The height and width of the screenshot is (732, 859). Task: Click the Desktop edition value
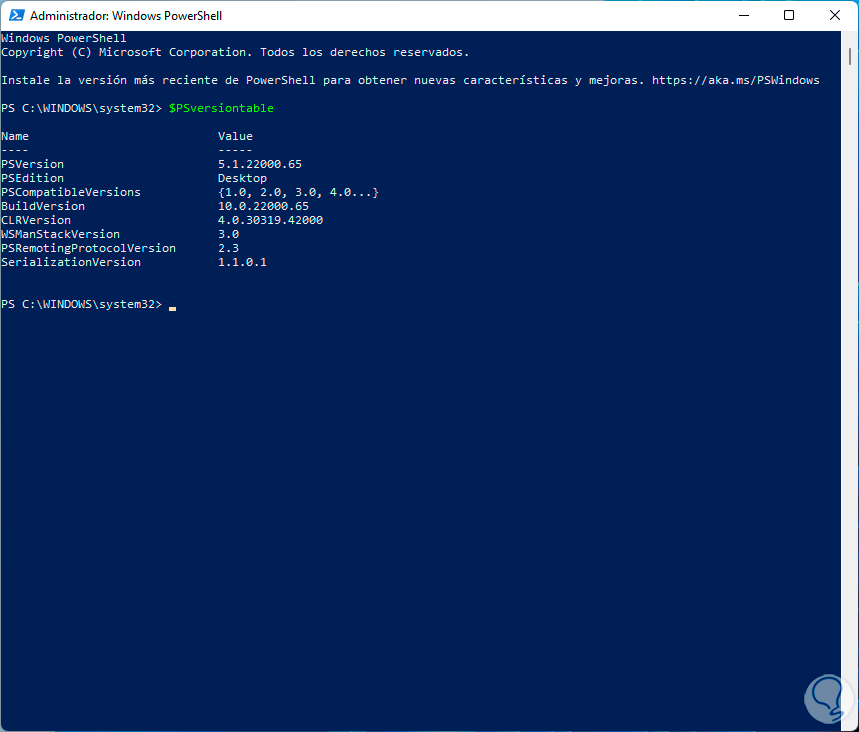pos(242,178)
